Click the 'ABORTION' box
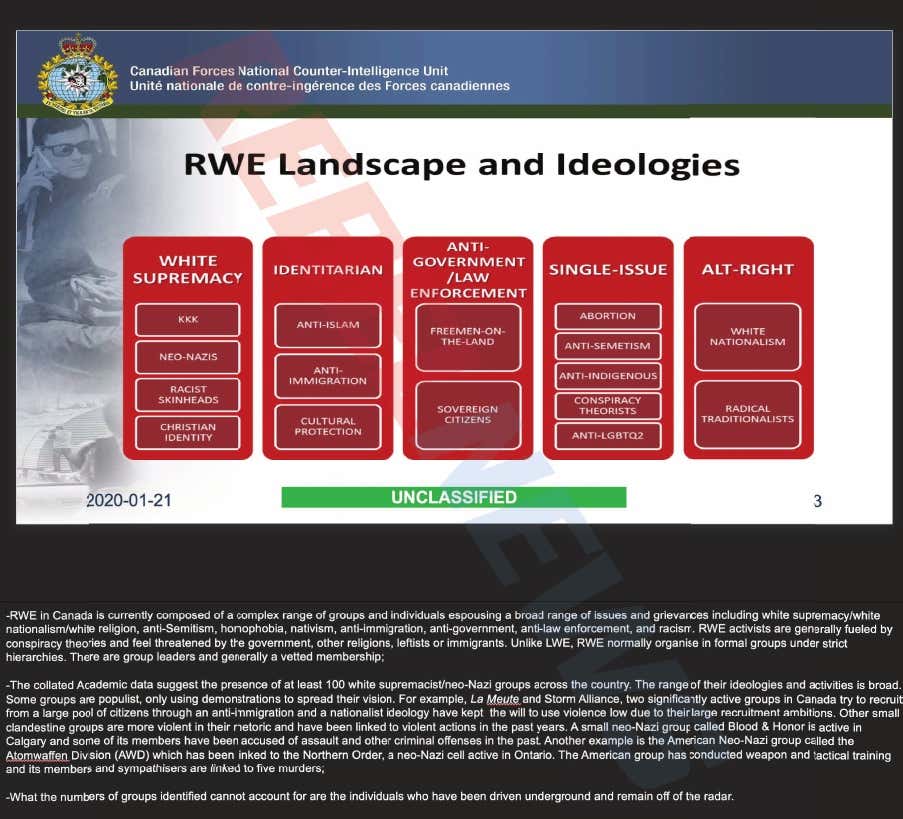Viewport: 903px width, 819px height. pyautogui.click(x=608, y=316)
